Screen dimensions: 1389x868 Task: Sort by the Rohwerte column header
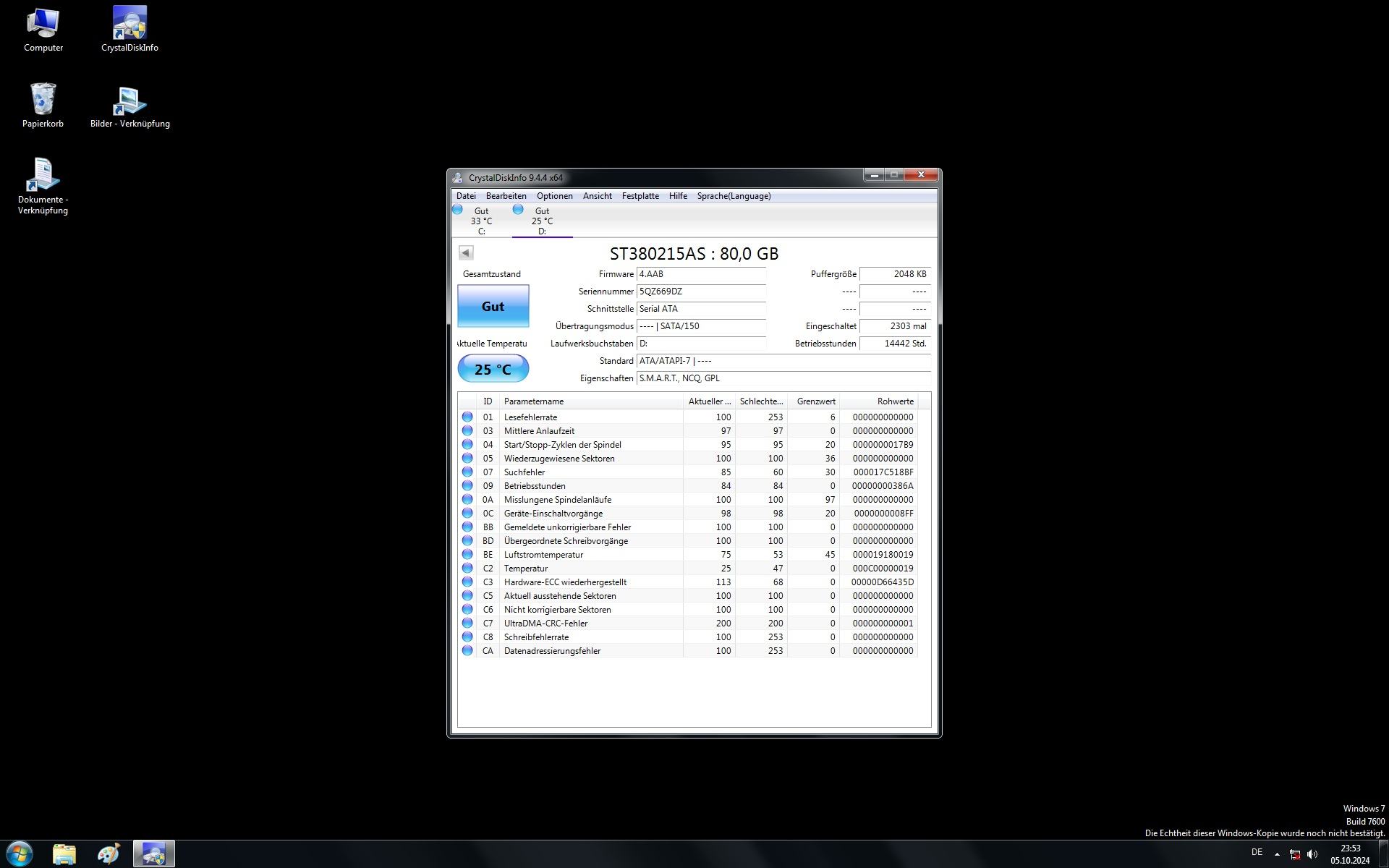tap(895, 401)
